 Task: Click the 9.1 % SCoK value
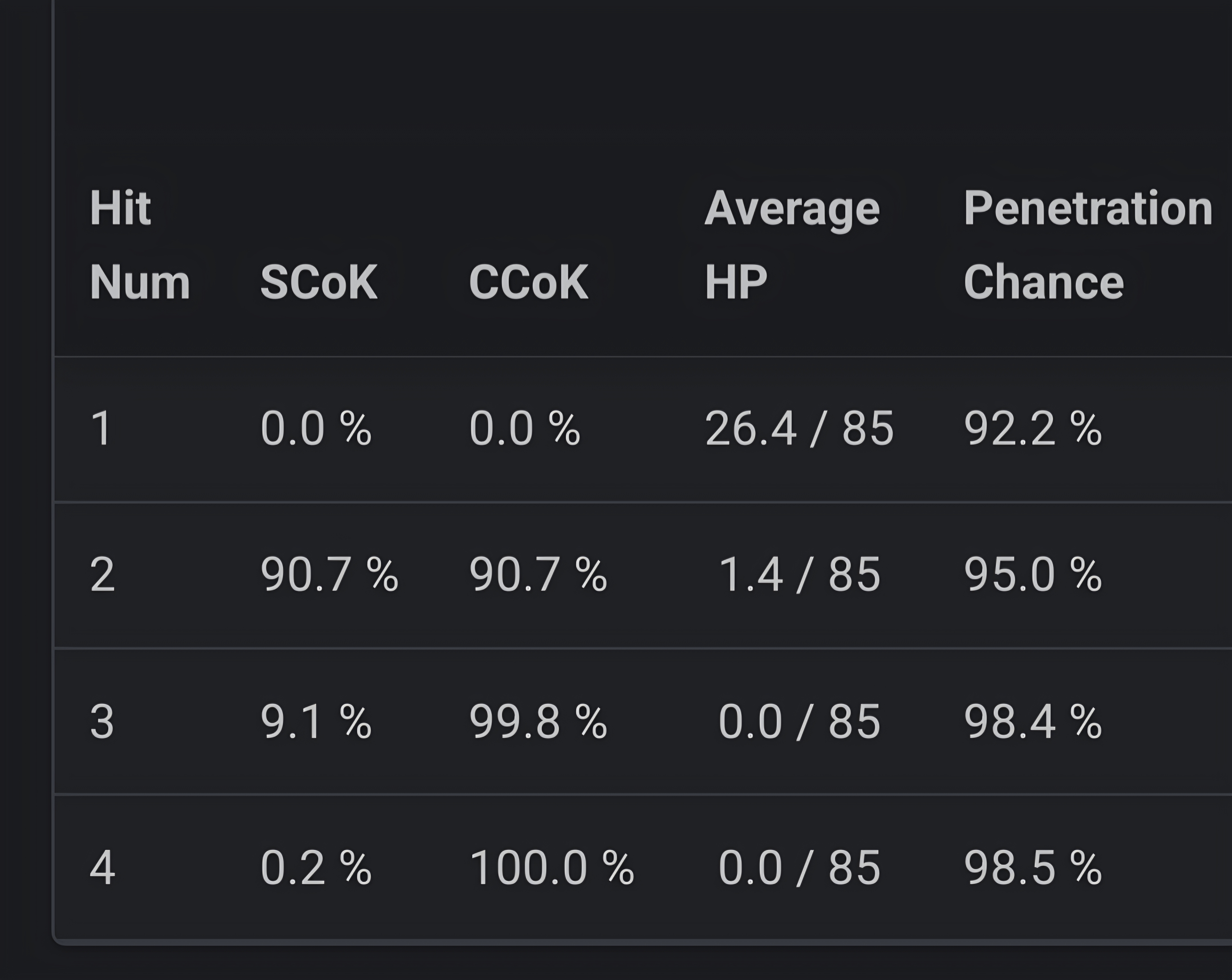[315, 721]
